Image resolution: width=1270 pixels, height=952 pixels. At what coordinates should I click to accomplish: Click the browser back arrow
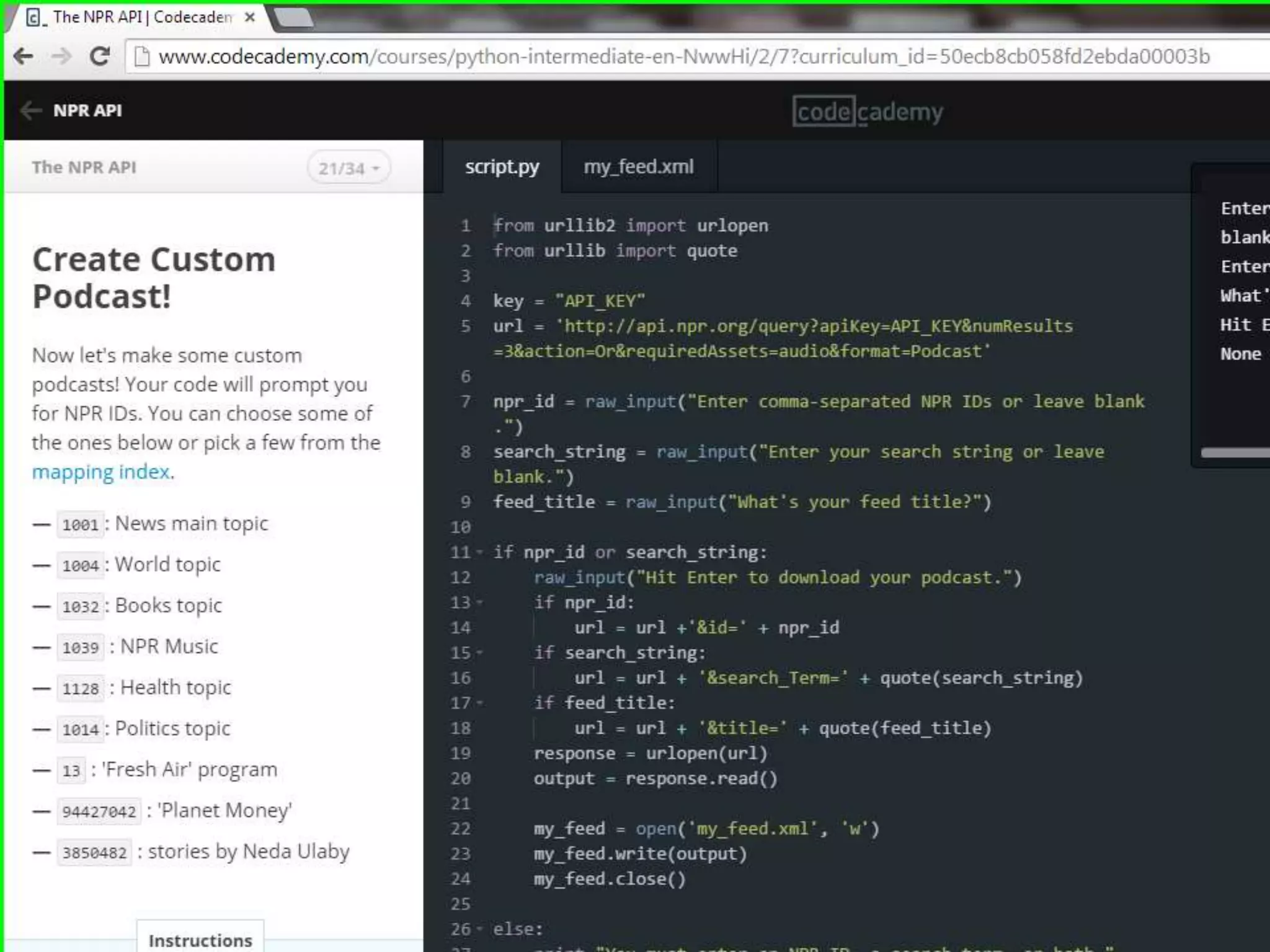(x=24, y=56)
